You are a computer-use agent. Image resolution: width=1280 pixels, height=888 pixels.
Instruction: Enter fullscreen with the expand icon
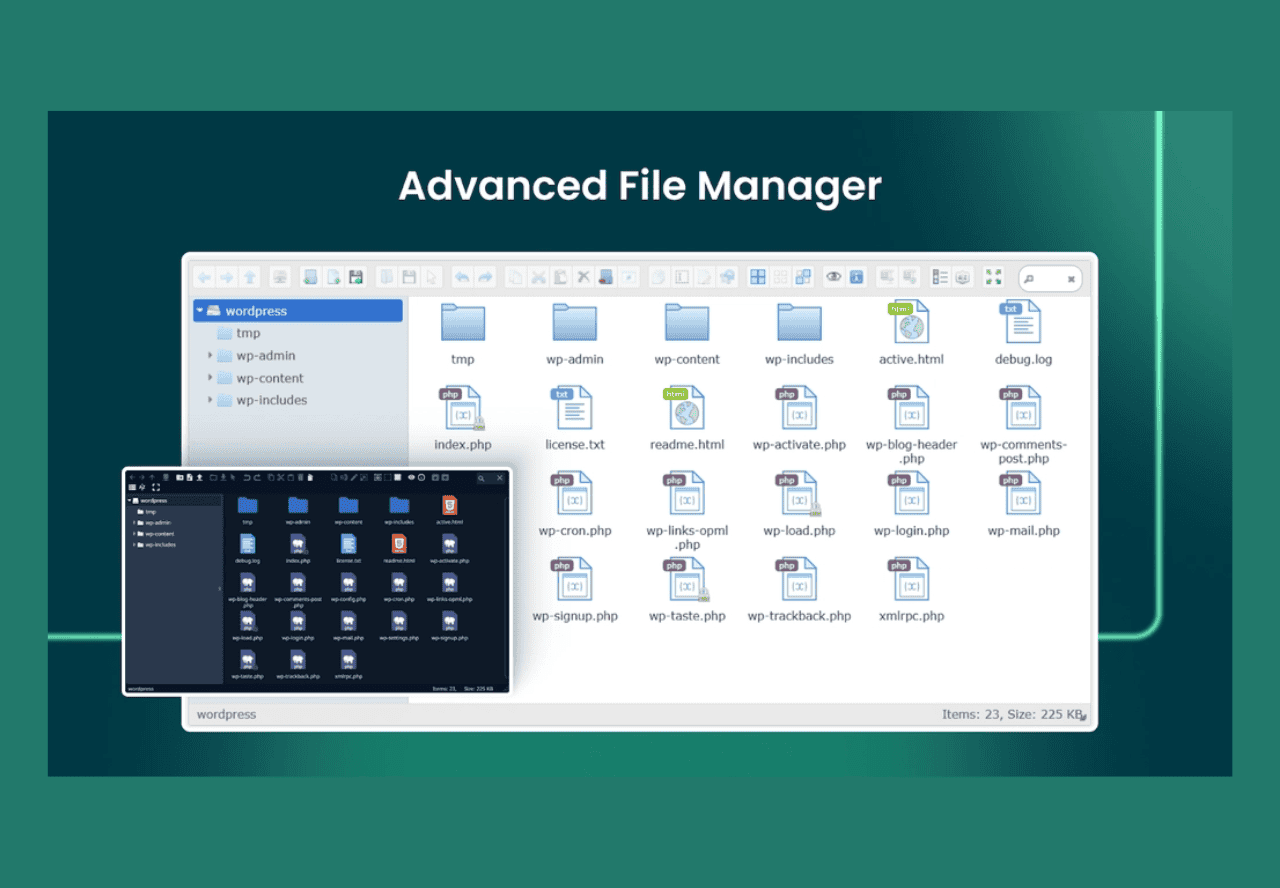(x=993, y=277)
